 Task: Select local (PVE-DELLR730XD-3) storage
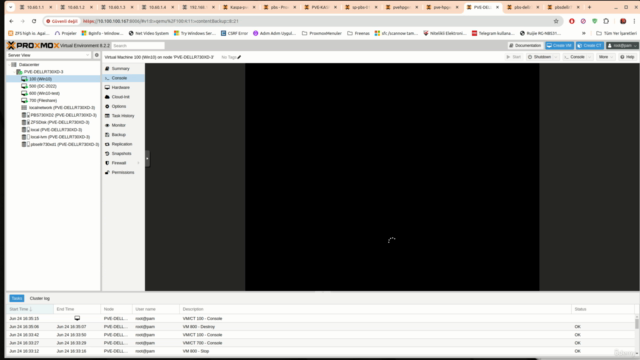(56, 130)
